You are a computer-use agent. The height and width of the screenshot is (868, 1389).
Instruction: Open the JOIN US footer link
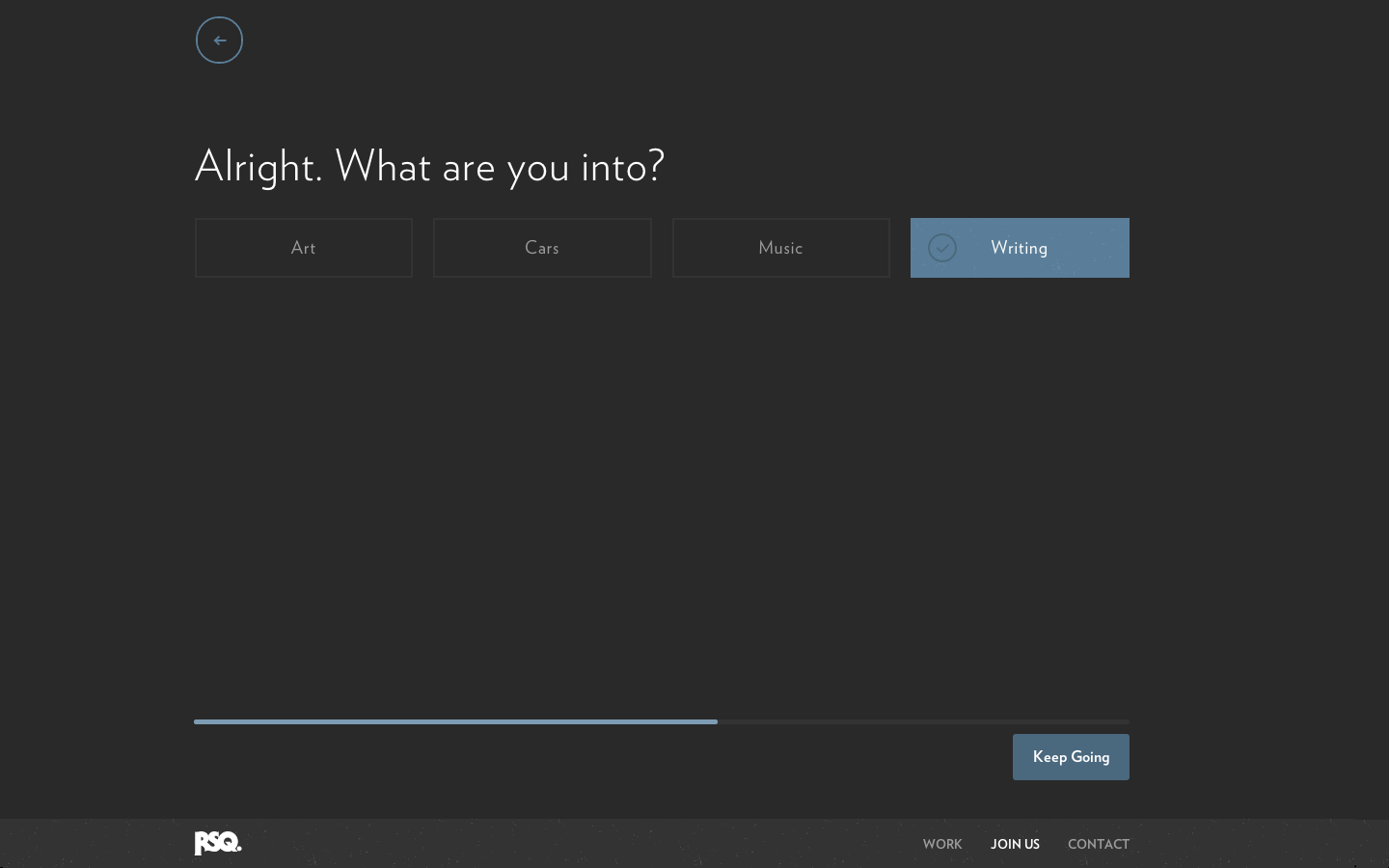pos(1015,844)
